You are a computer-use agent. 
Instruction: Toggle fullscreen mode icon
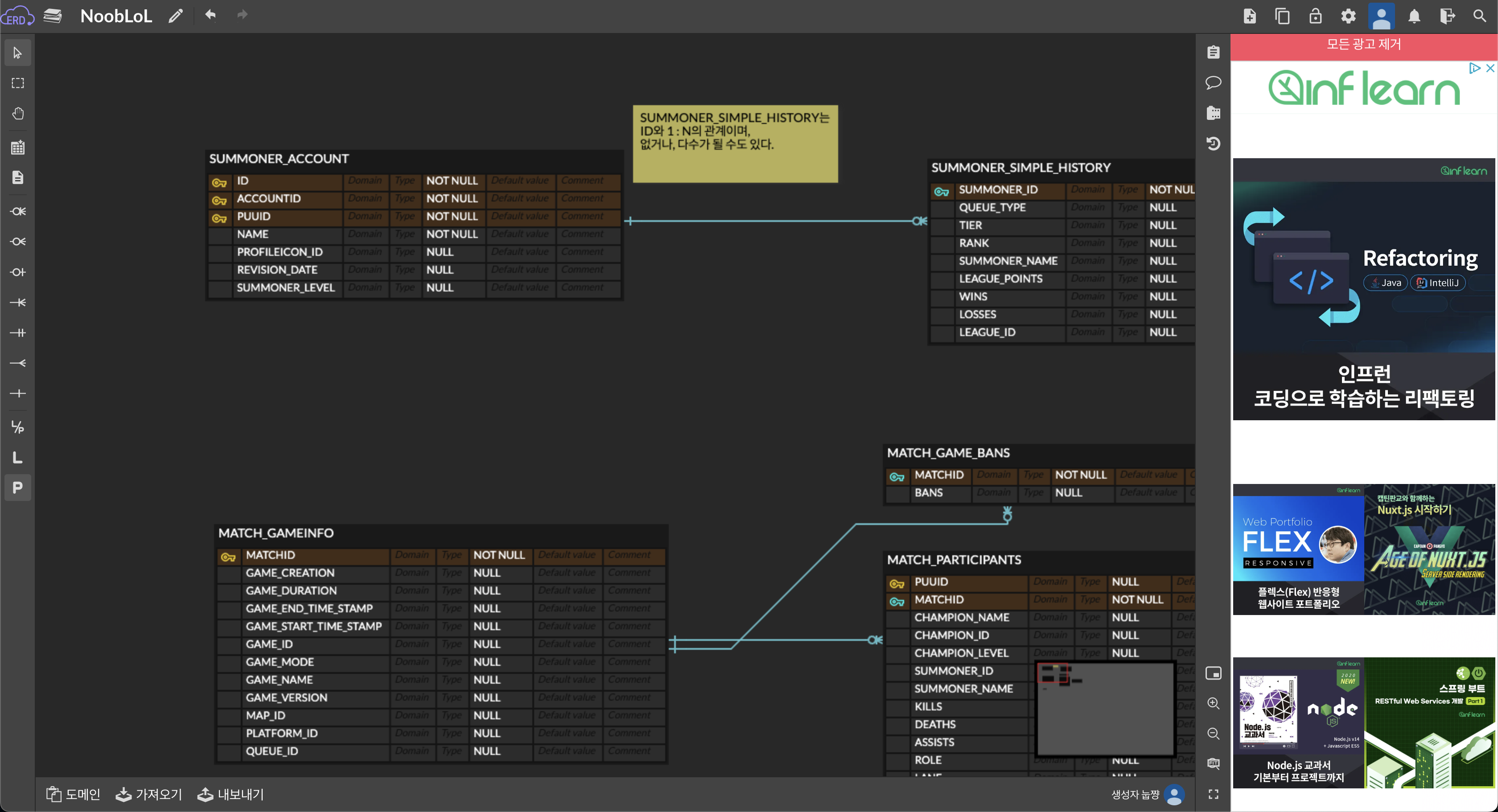coord(1213,794)
